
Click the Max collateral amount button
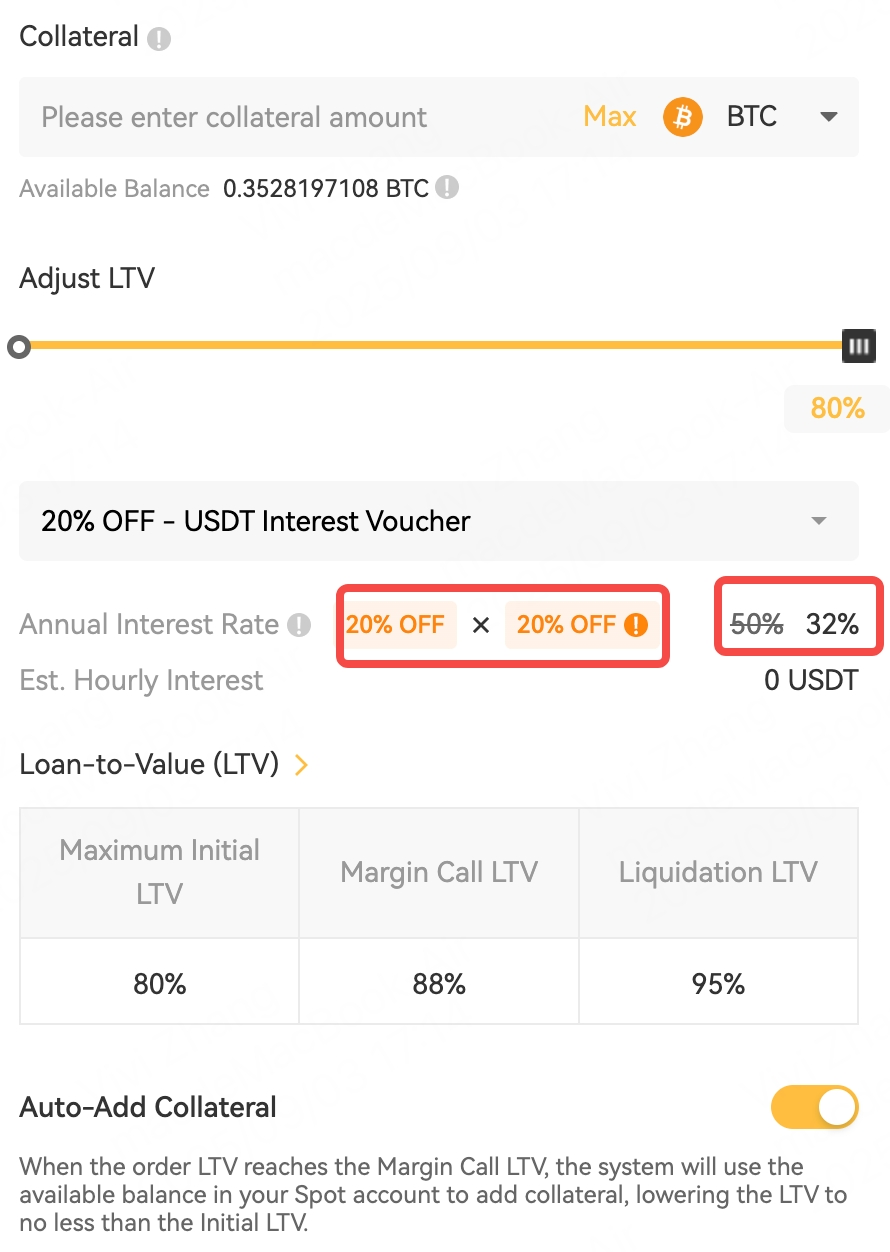(609, 116)
